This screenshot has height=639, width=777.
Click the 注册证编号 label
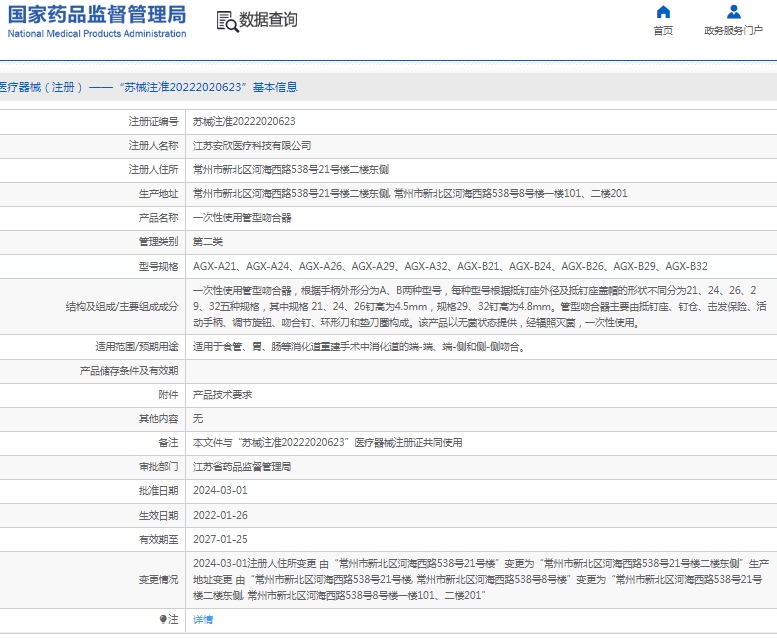(x=153, y=121)
